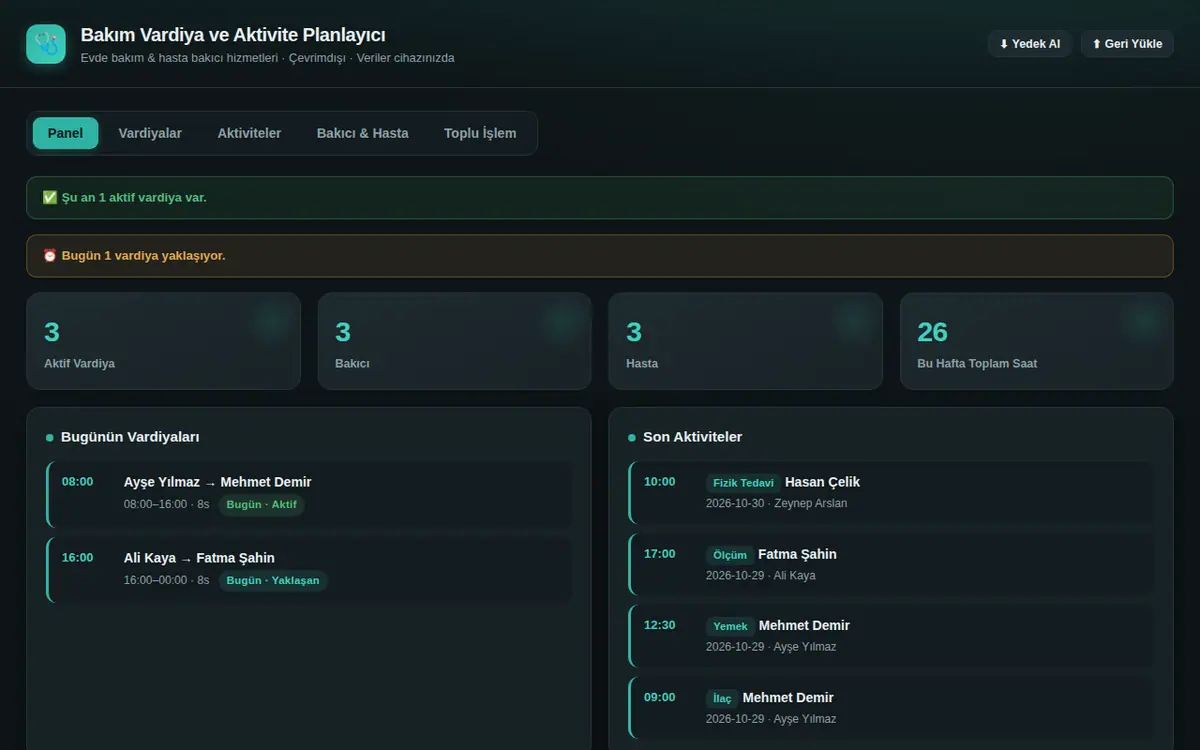Select Fatma Şahin in the Ölçüm activity
The image size is (1200, 750).
(x=797, y=554)
